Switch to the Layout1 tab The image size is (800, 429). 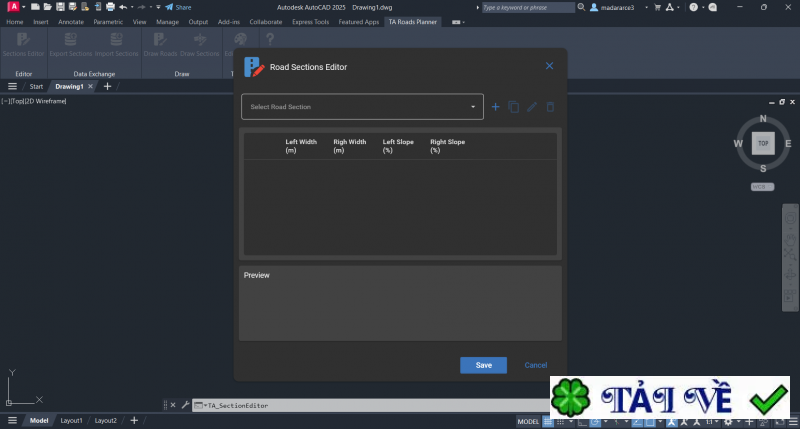click(x=71, y=420)
